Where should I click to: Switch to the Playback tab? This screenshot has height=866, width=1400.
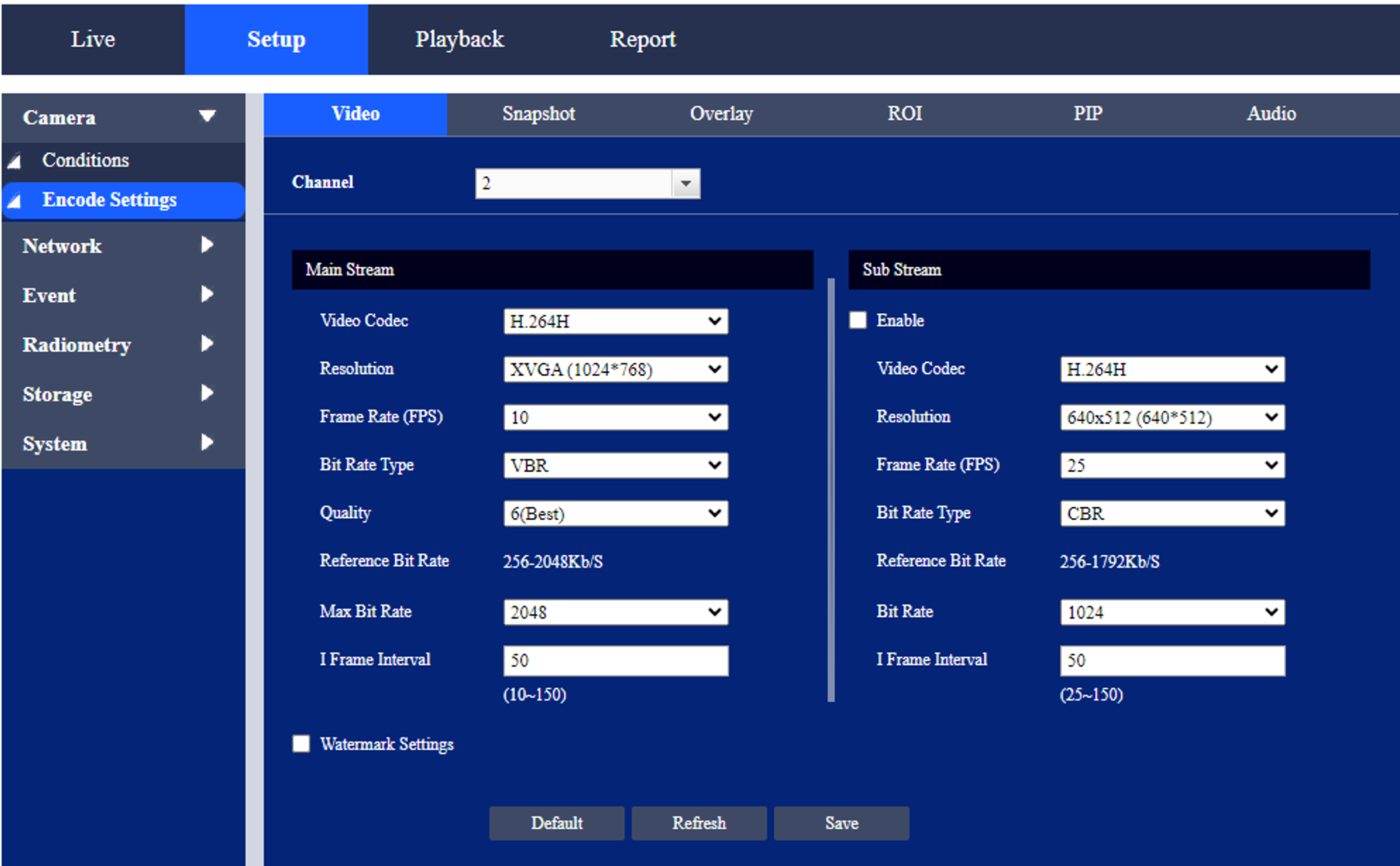[x=459, y=39]
